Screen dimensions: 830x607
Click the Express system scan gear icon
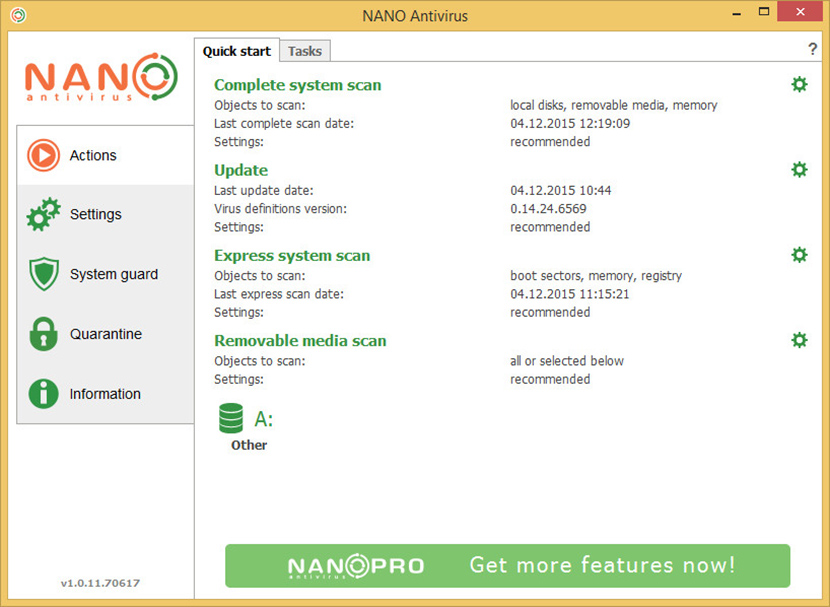coord(799,255)
